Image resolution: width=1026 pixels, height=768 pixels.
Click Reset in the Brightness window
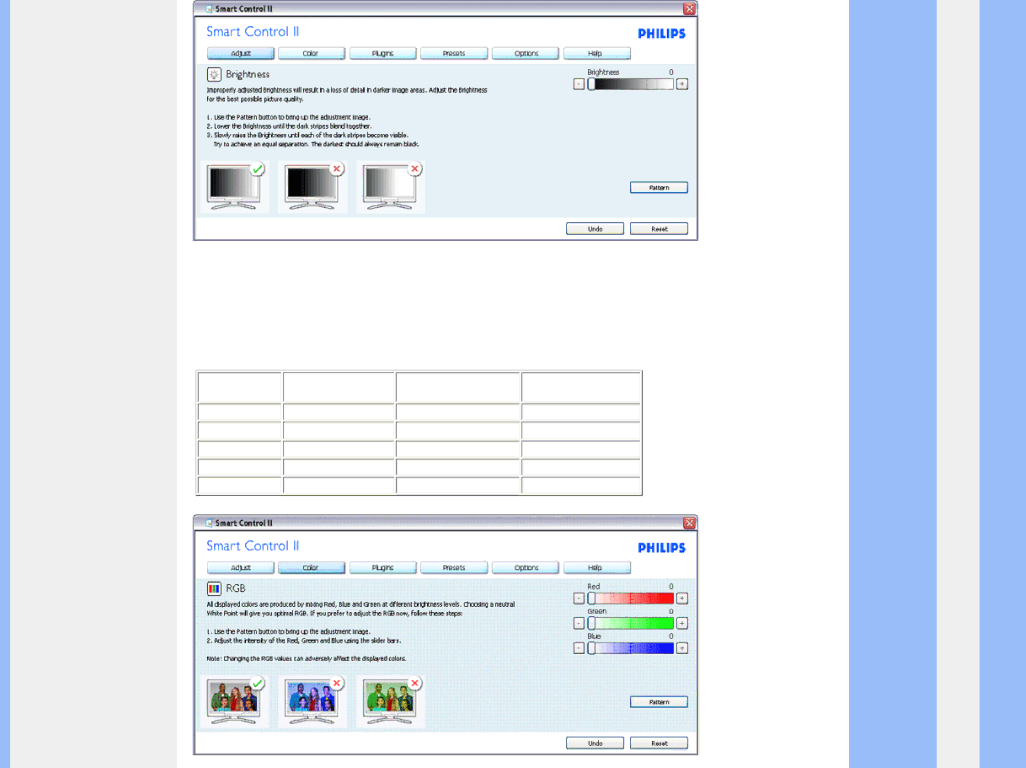click(x=659, y=229)
